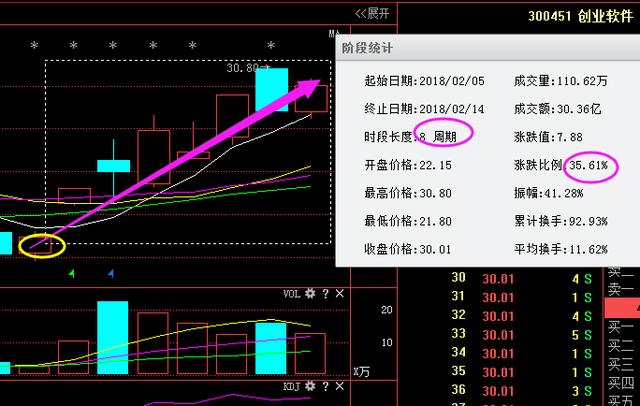Viewport: 640px width, 406px height.
Task: Click the blue triangle marker below the chart
Action: 111,273
